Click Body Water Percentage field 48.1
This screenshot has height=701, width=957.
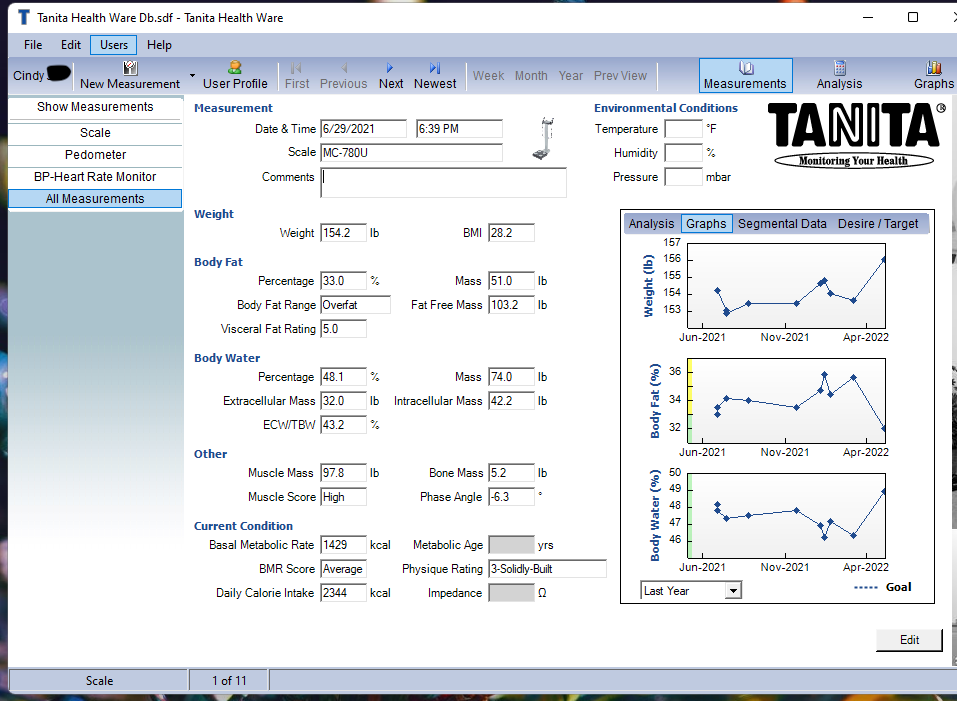[343, 376]
